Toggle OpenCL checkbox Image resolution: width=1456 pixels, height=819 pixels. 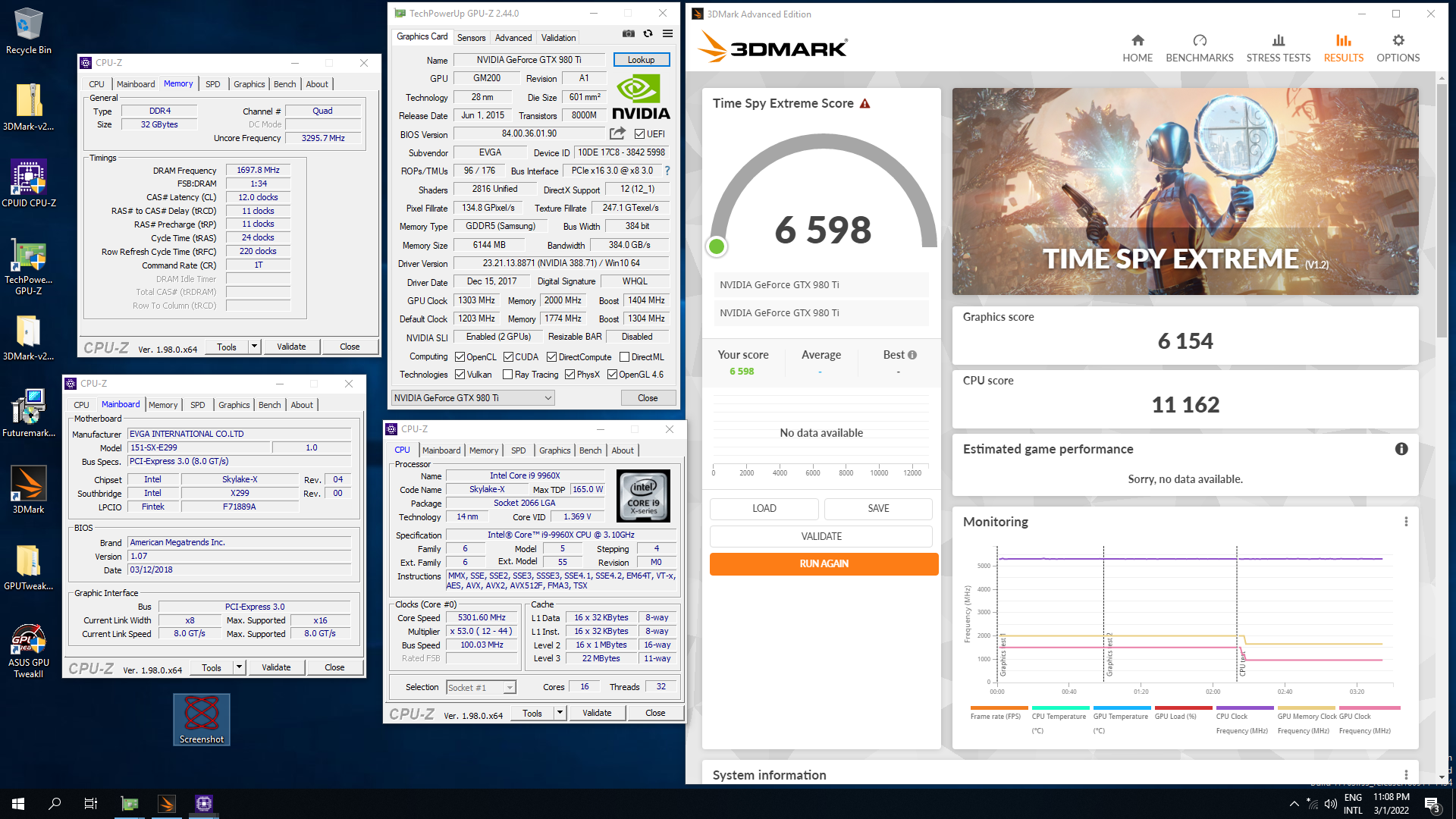460,357
